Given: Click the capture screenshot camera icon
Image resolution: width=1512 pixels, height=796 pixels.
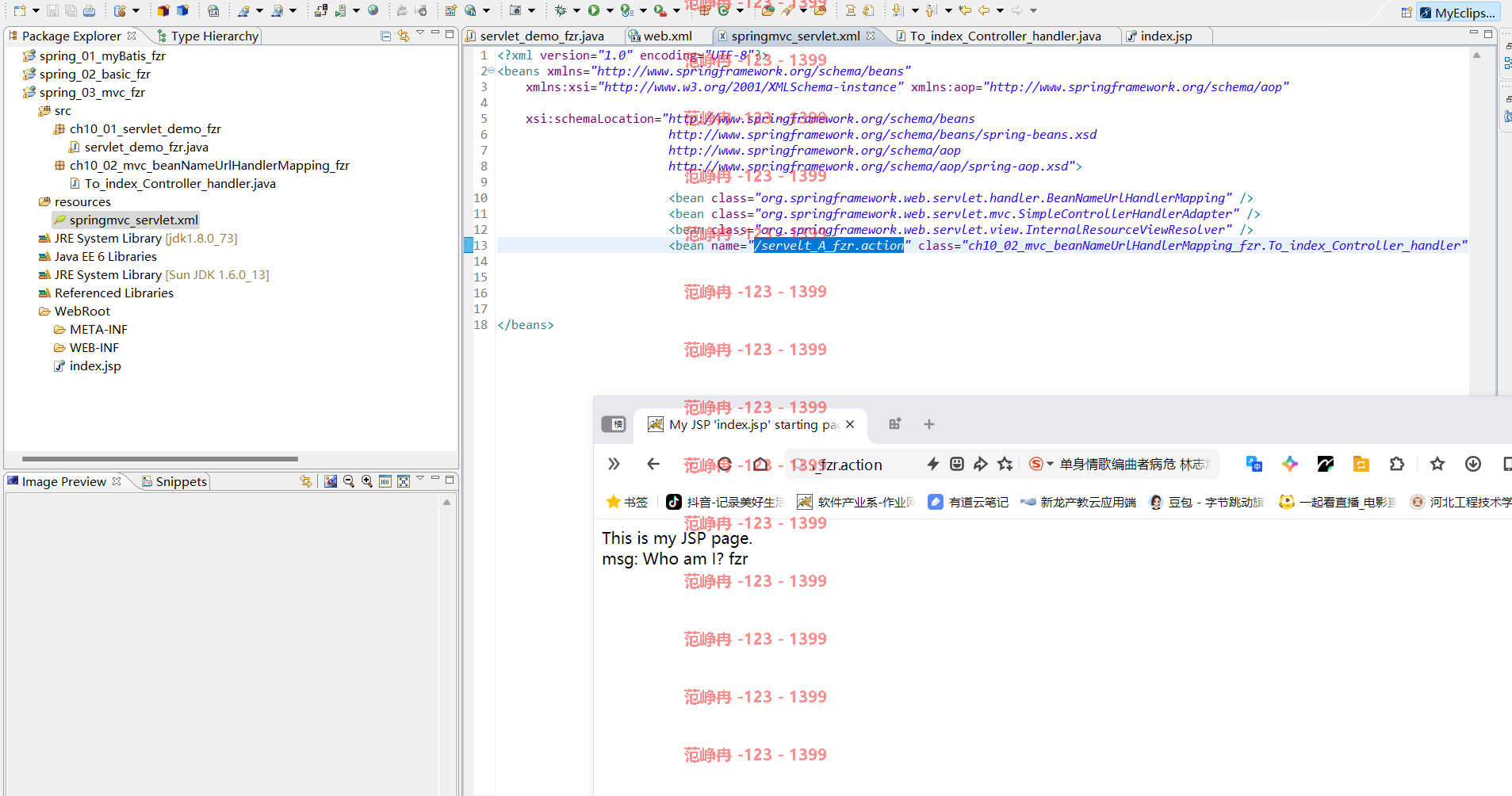Looking at the screenshot, I should [515, 10].
